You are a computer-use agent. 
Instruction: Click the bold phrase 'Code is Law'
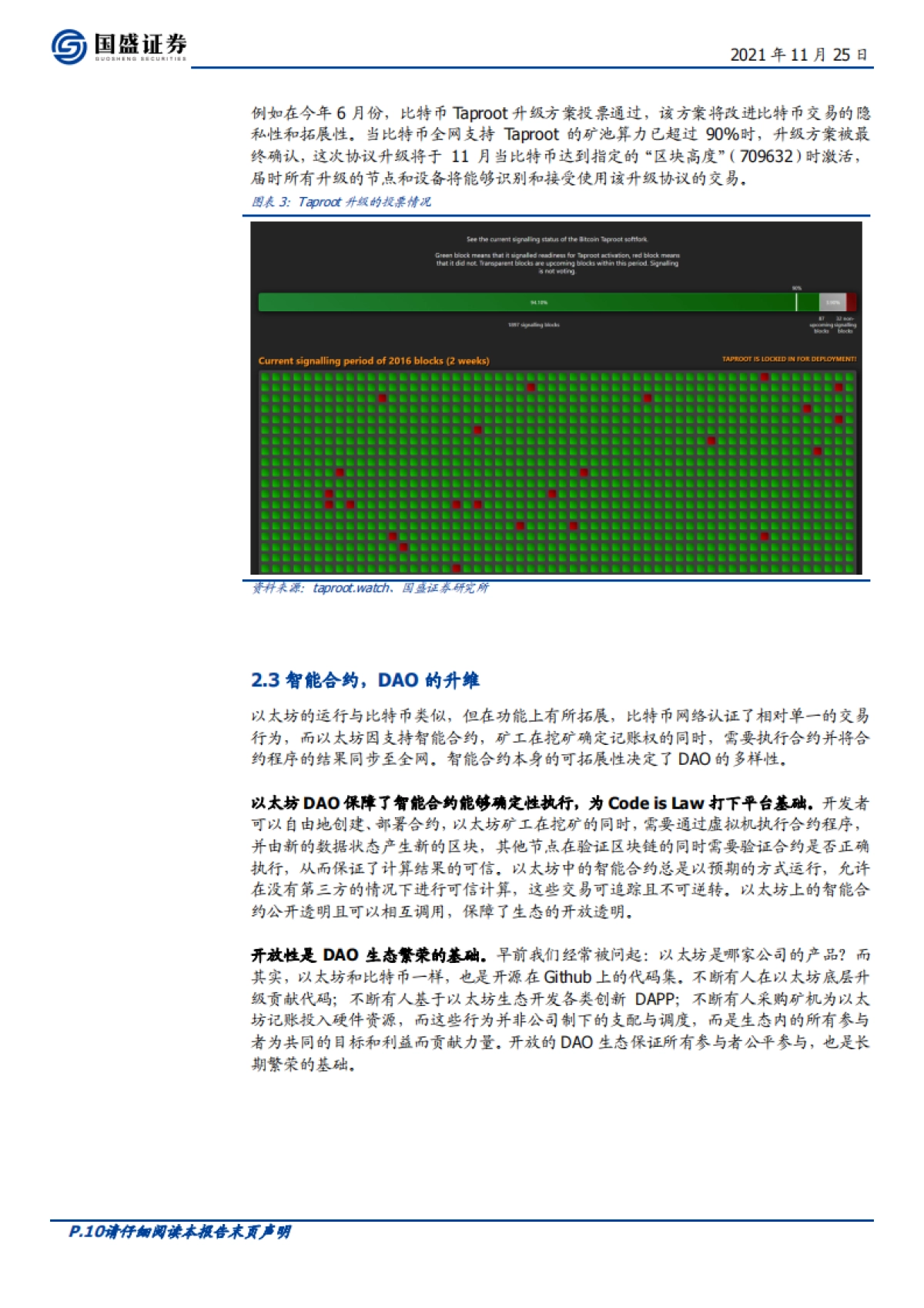point(656,803)
